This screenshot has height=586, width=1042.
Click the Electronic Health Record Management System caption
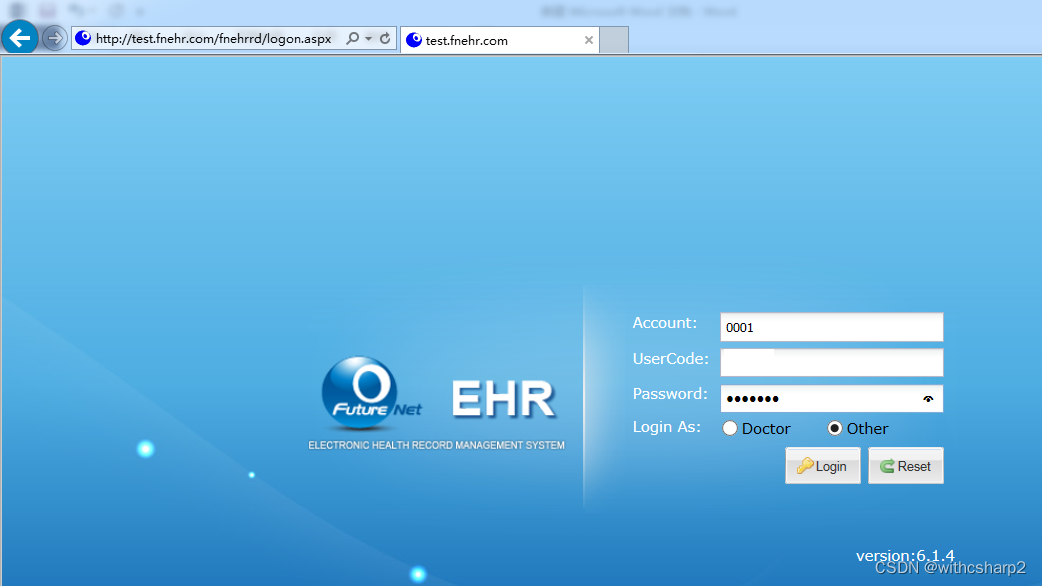pos(437,445)
